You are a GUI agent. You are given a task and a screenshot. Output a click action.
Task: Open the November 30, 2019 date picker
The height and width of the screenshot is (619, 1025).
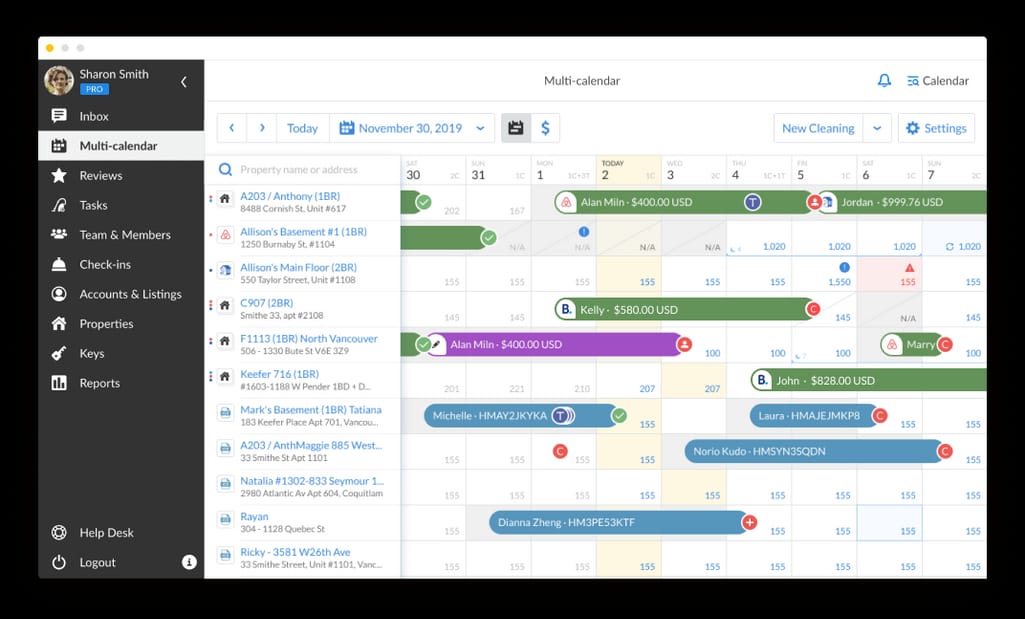412,128
